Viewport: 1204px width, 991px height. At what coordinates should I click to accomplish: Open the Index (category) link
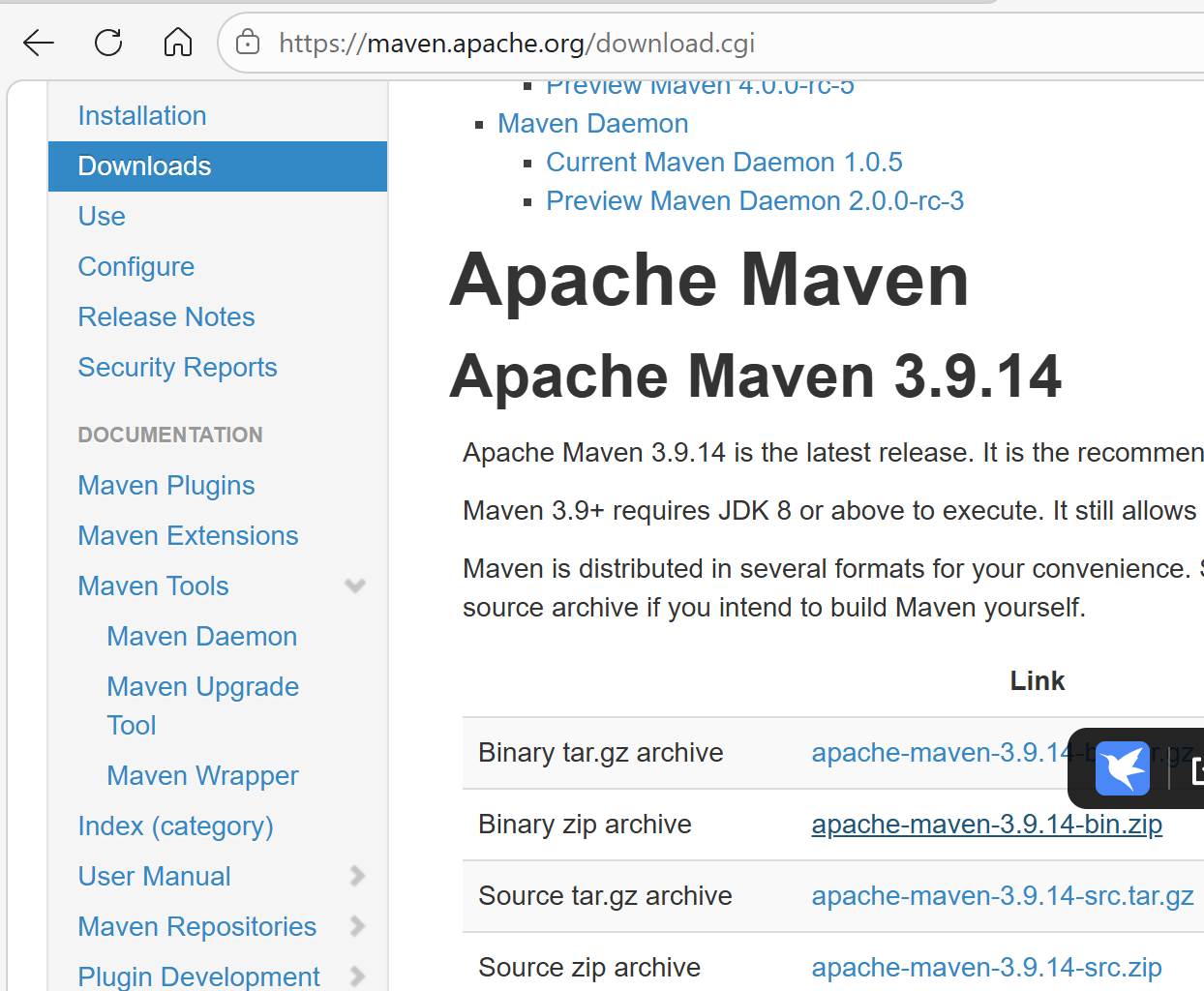[x=176, y=826]
